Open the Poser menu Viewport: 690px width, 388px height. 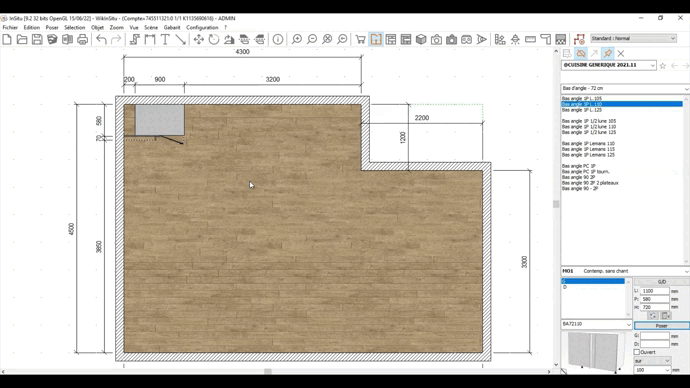coord(52,27)
